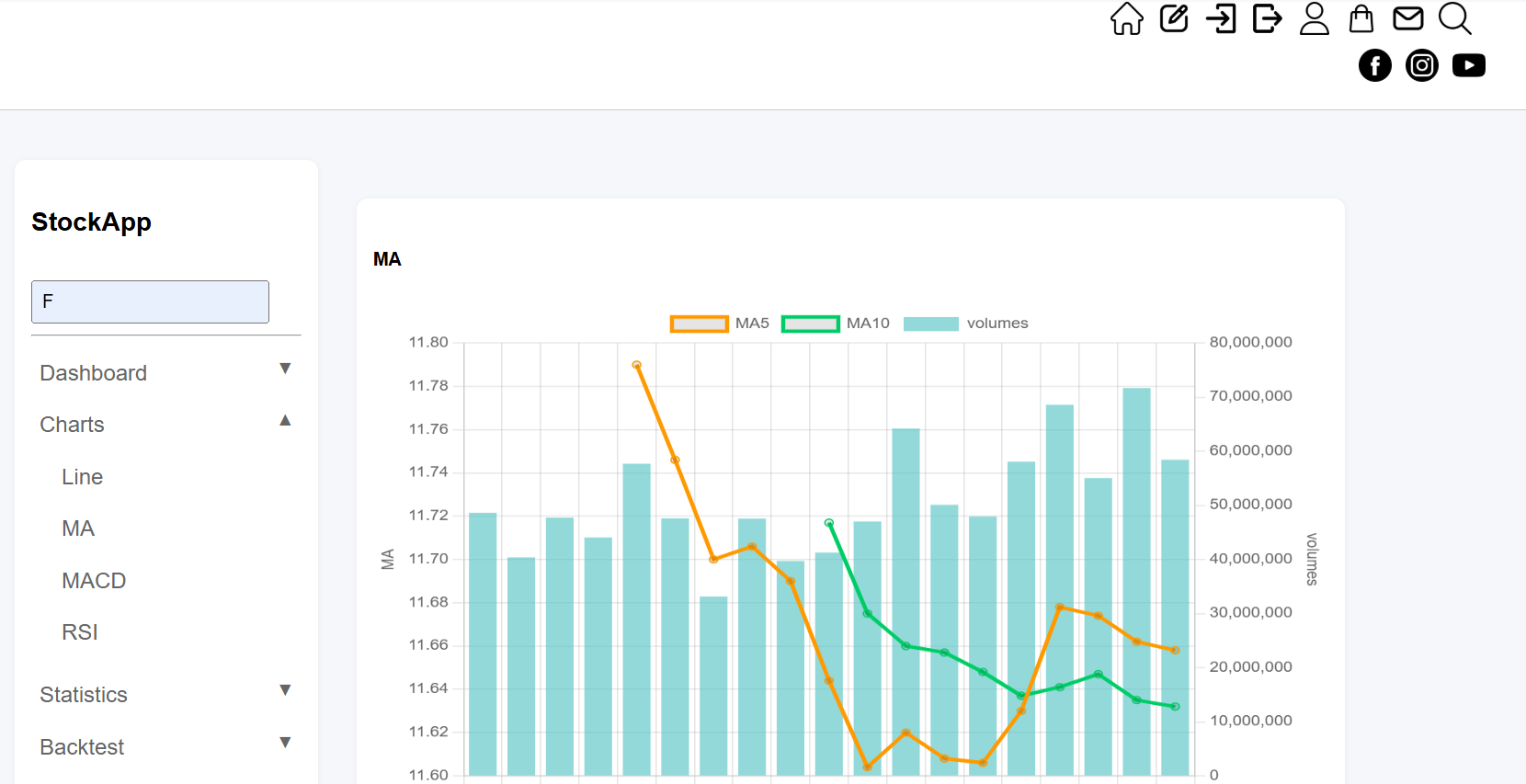Open the mail envelope icon
The height and width of the screenshot is (784, 1526).
pos(1408,18)
